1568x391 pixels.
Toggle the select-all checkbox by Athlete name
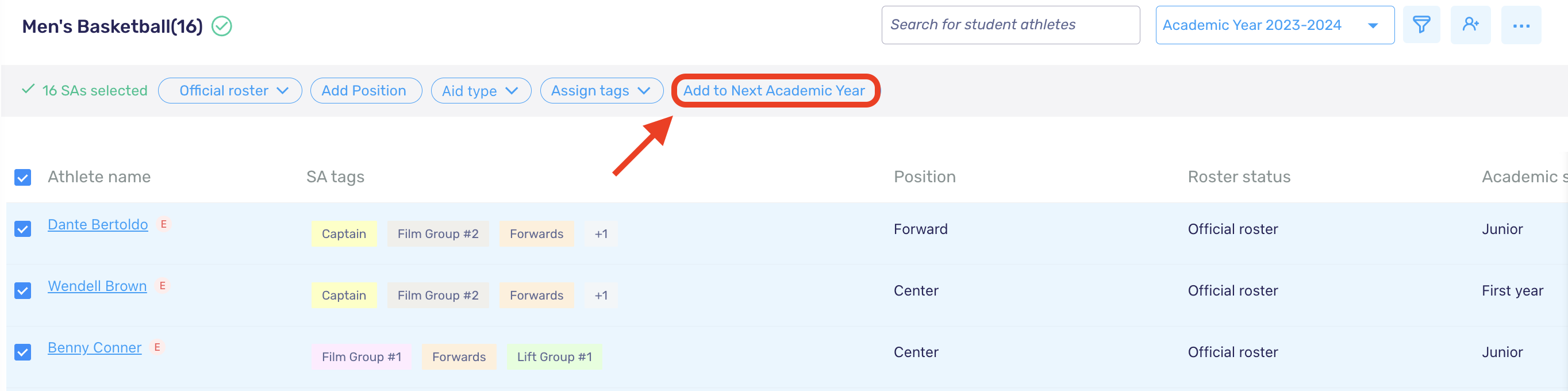(x=23, y=177)
